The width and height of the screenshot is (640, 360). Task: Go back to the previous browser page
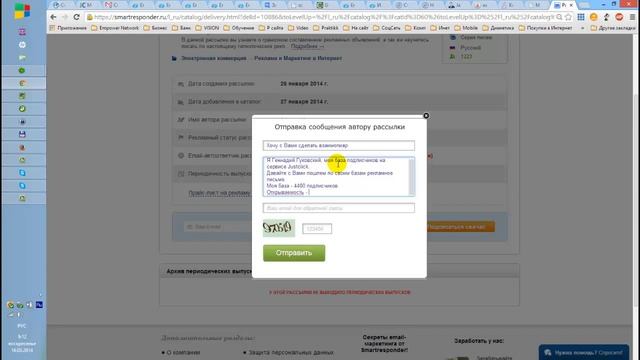[53, 17]
